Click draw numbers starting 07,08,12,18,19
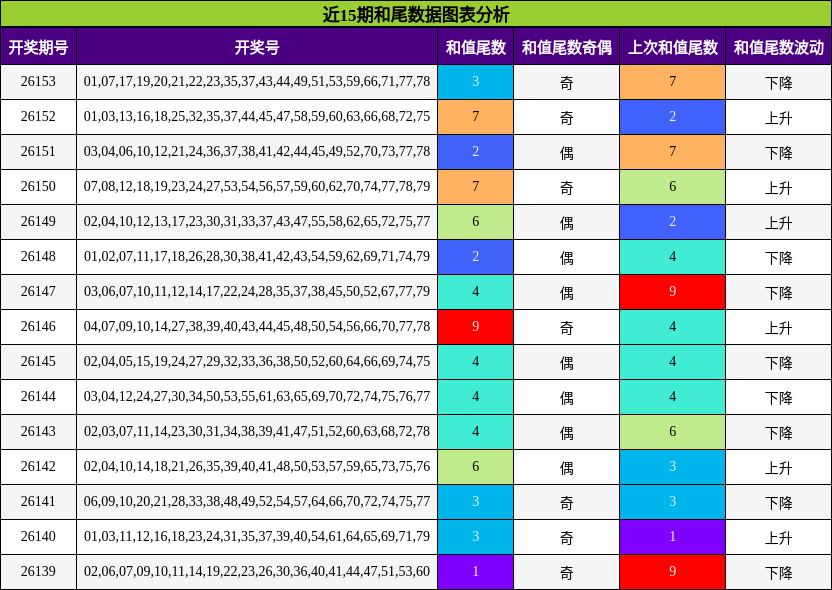The image size is (832, 590). [x=257, y=187]
